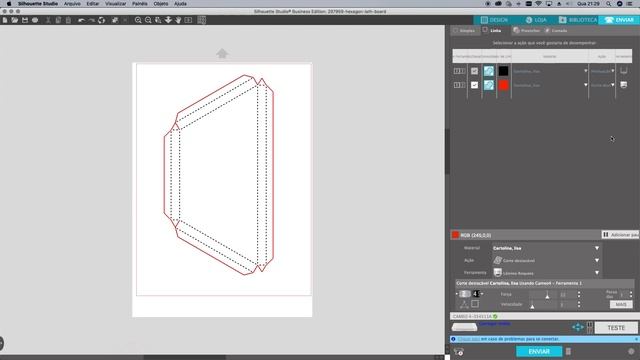
Task: Open the Editar menu
Action: (x=93, y=4)
